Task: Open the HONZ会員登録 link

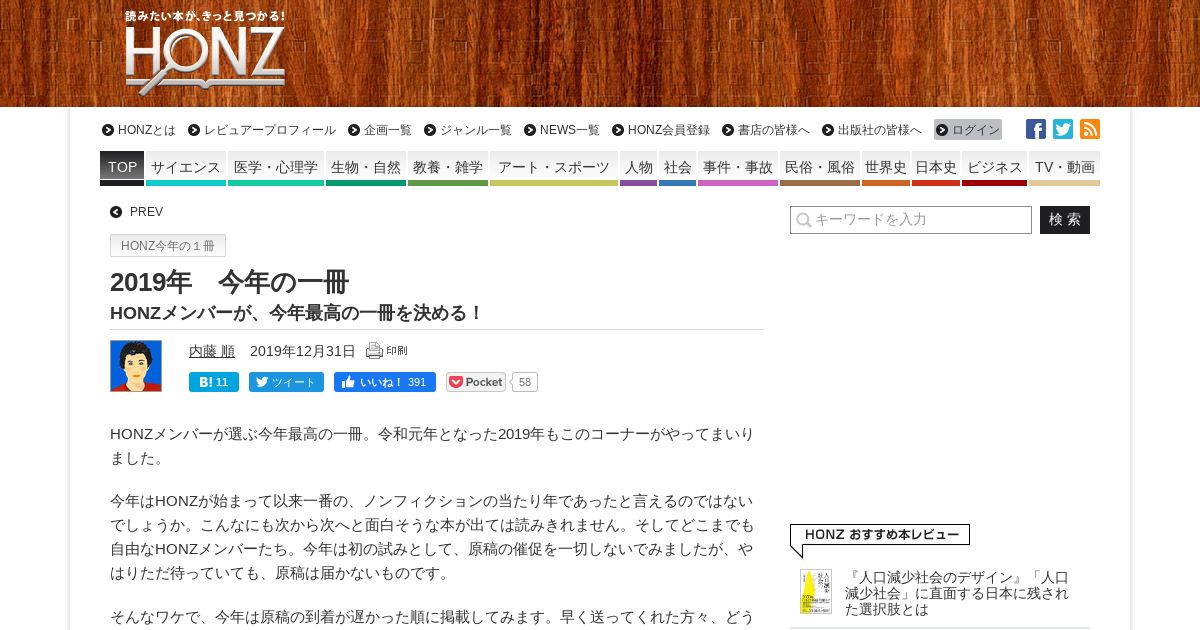Action: click(661, 130)
